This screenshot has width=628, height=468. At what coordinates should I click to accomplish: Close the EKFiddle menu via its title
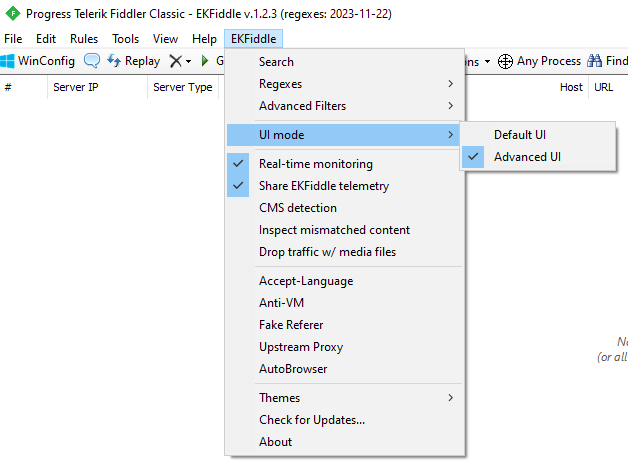pos(254,39)
